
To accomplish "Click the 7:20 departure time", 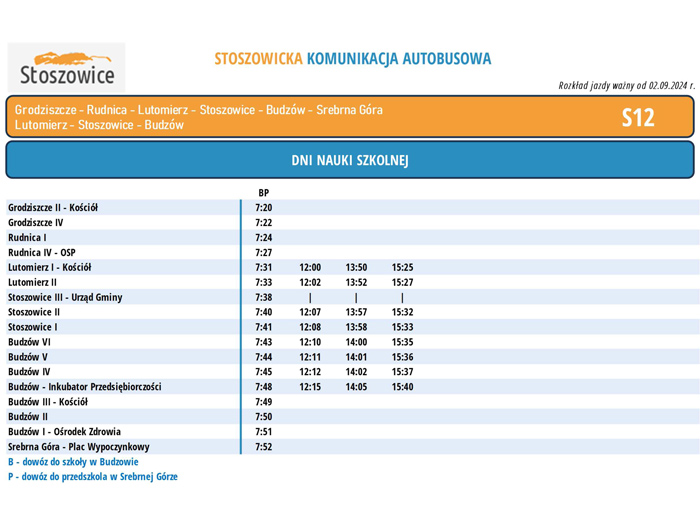I will pos(263,208).
